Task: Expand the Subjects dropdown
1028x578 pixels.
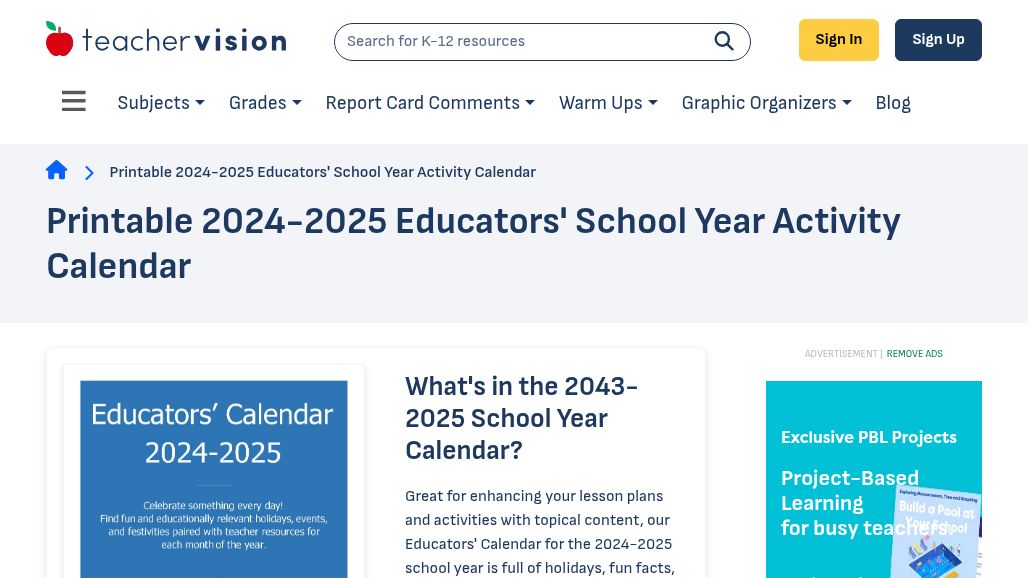Action: pos(161,103)
